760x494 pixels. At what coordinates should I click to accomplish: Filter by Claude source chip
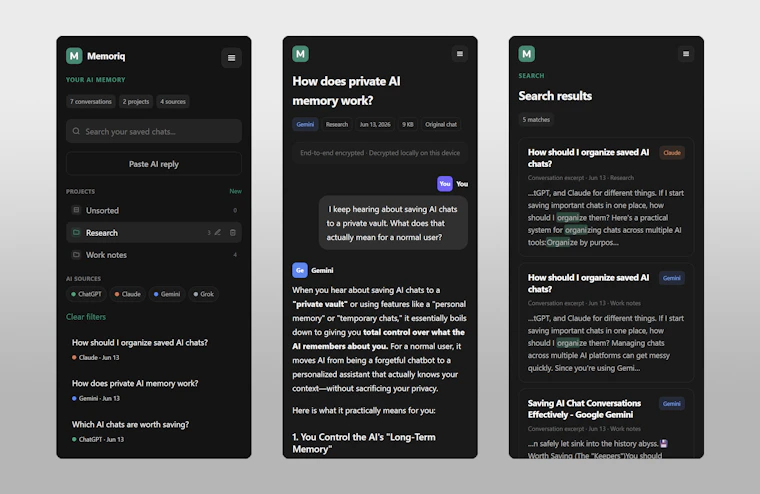click(x=127, y=294)
